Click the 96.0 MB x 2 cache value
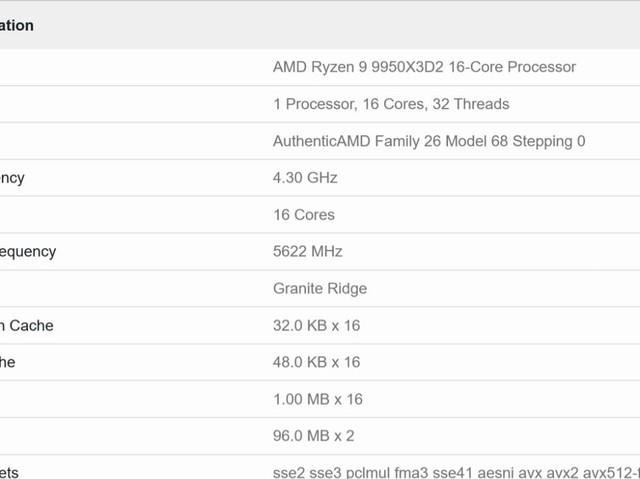The width and height of the screenshot is (640, 479). (x=313, y=436)
